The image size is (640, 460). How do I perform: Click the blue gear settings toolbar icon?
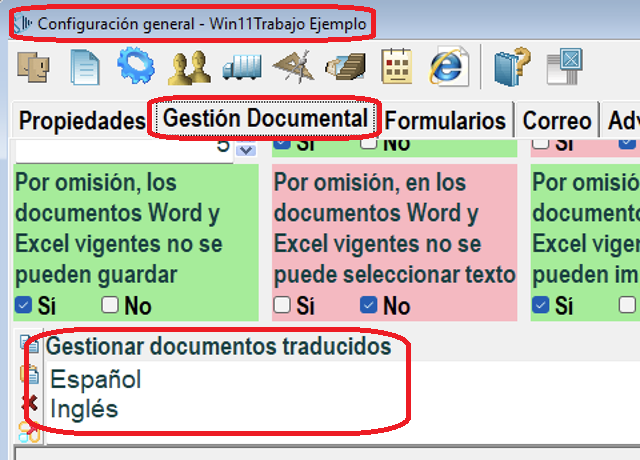(x=136, y=67)
